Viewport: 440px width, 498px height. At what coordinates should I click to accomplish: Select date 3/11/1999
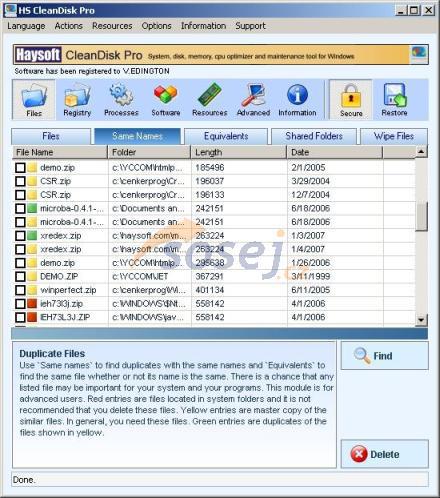pyautogui.click(x=311, y=276)
